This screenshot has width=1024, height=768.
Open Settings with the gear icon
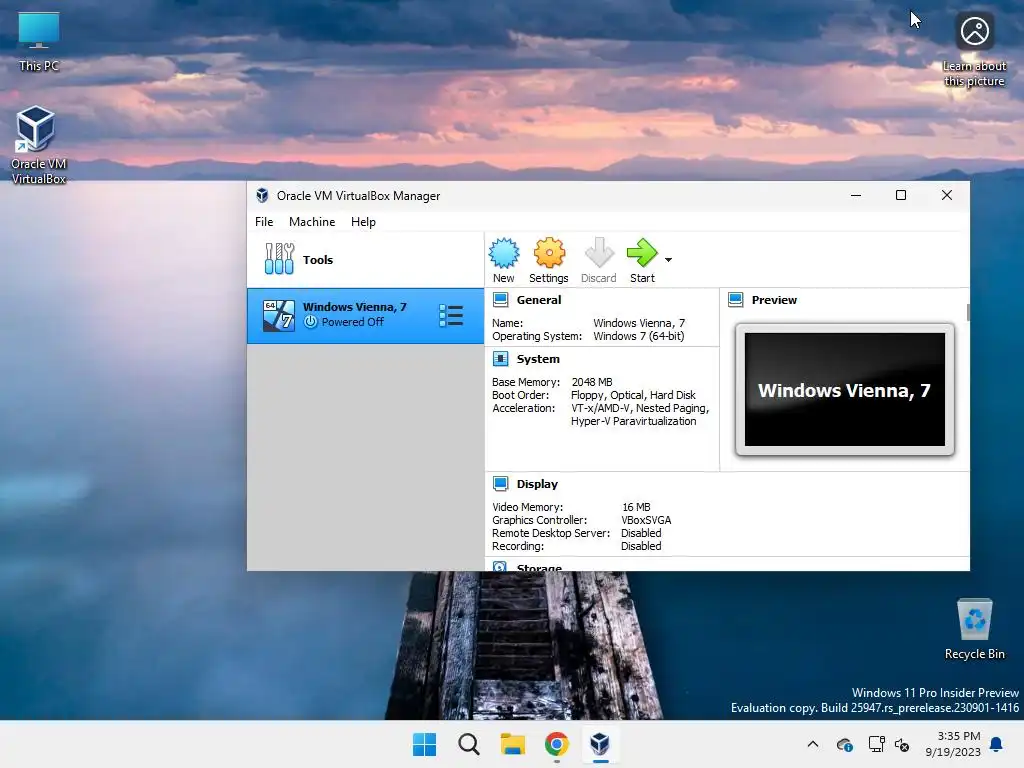549,253
